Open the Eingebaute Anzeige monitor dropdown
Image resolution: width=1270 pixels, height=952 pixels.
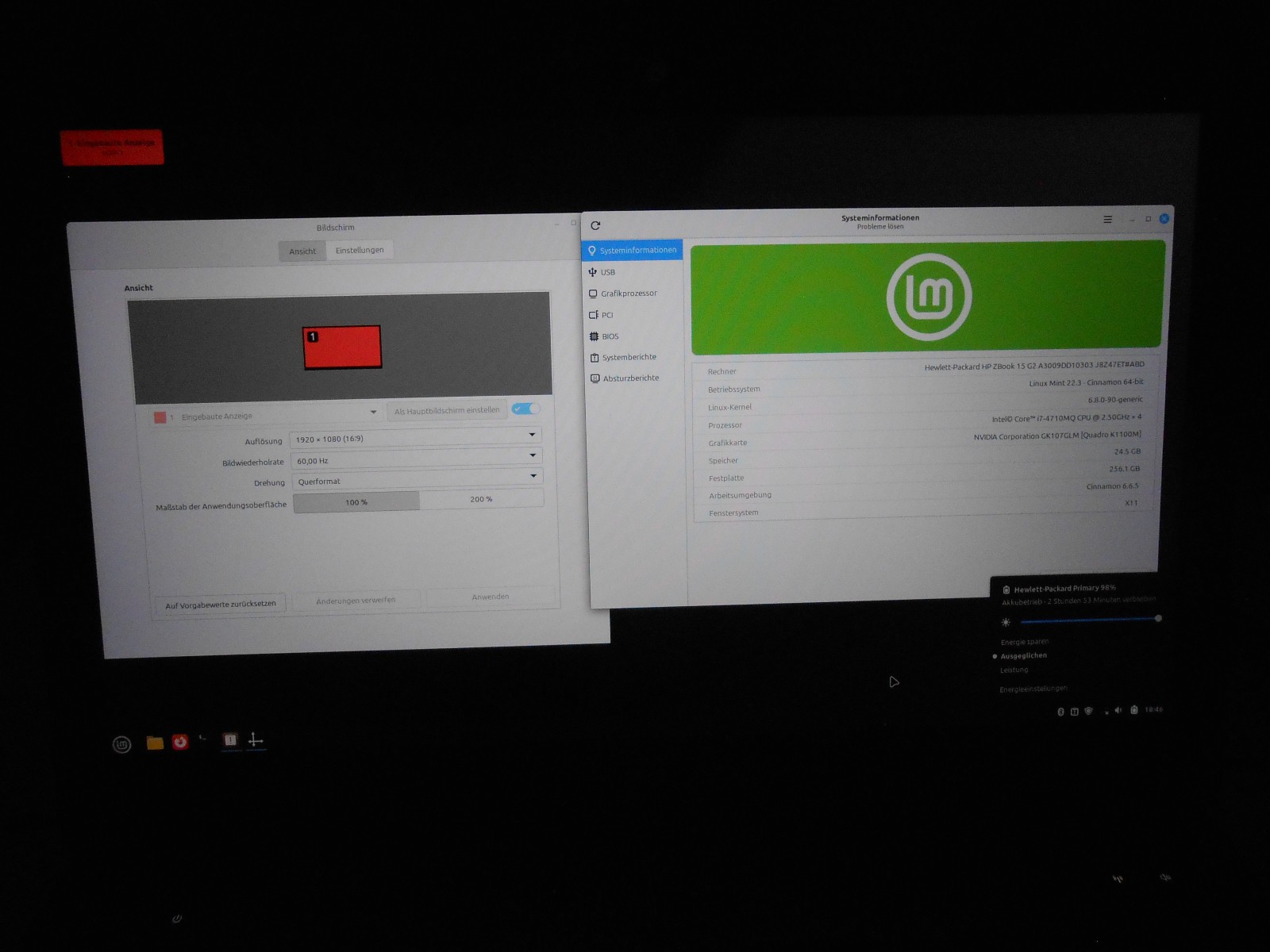coord(267,415)
